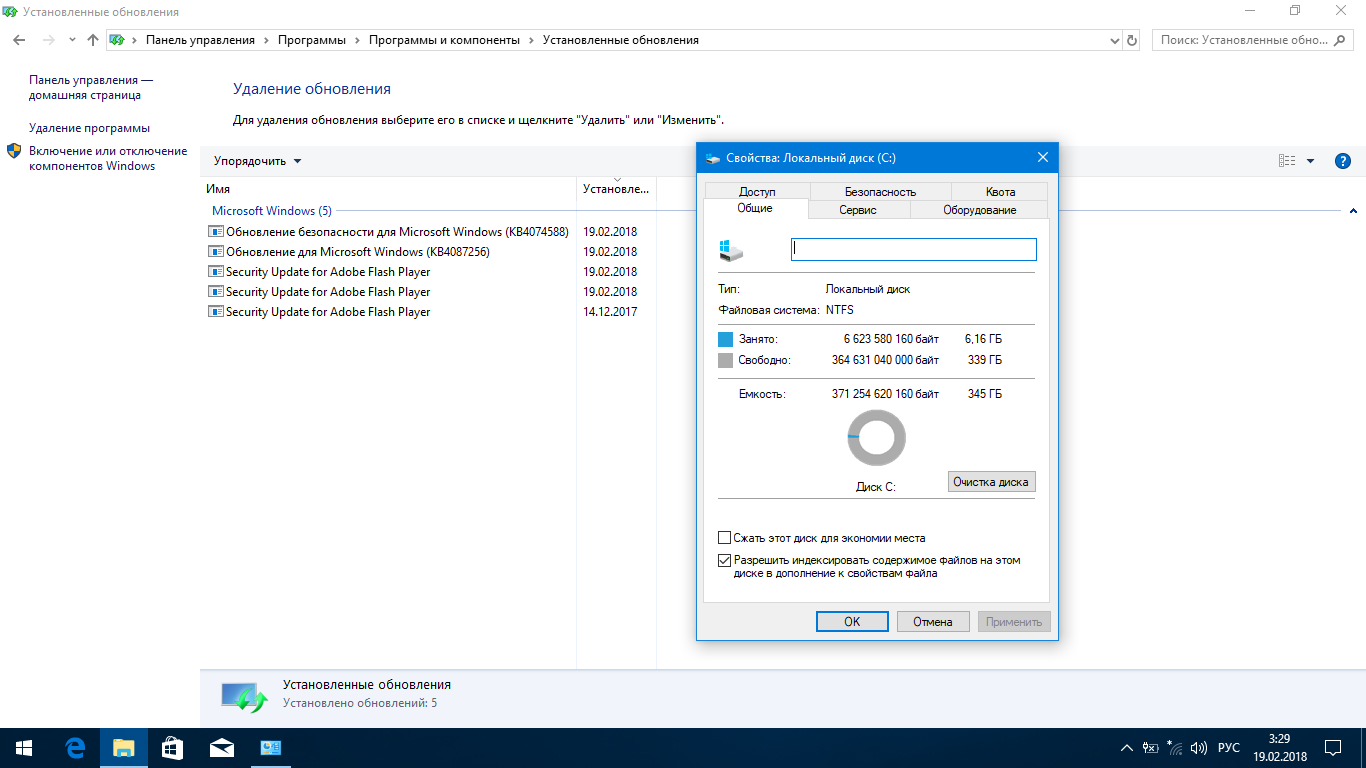The width and height of the screenshot is (1366, 768).
Task: Open the Удаление программы link
Action: [x=89, y=128]
